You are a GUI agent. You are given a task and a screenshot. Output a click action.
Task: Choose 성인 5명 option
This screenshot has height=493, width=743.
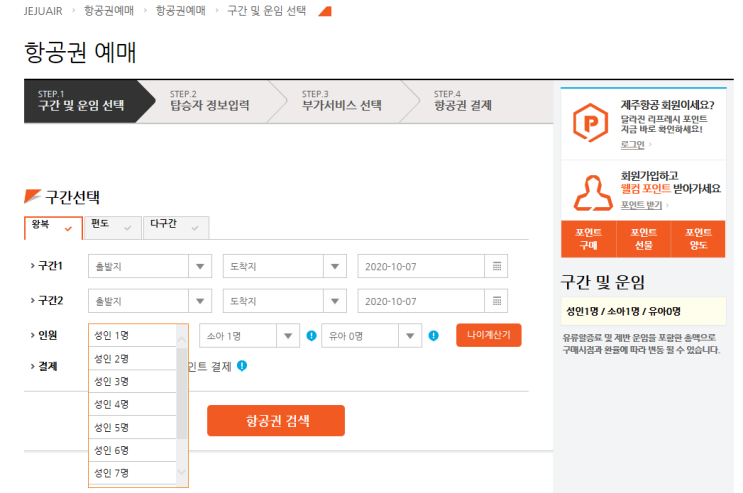click(x=133, y=428)
